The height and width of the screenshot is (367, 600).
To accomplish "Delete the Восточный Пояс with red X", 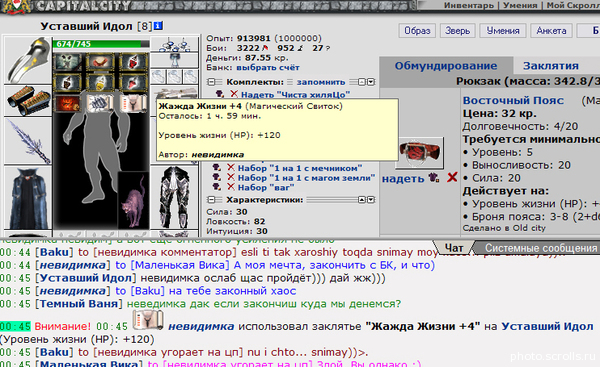I will [452, 178].
